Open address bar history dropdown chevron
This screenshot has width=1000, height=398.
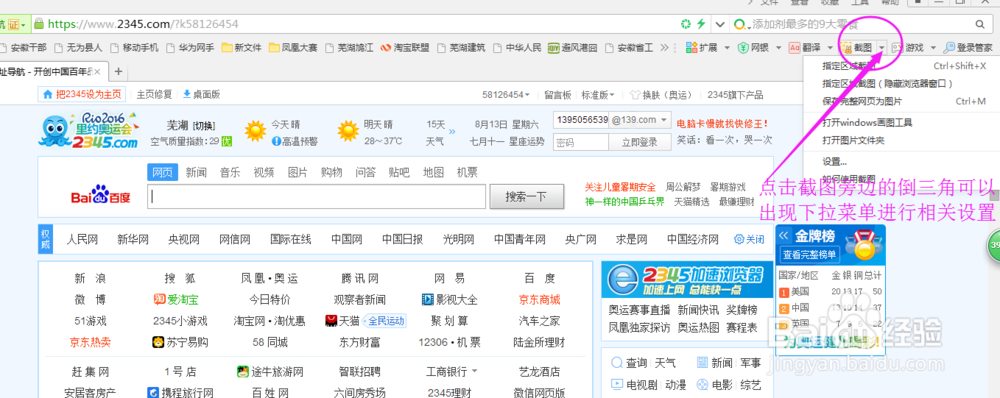tap(720, 24)
